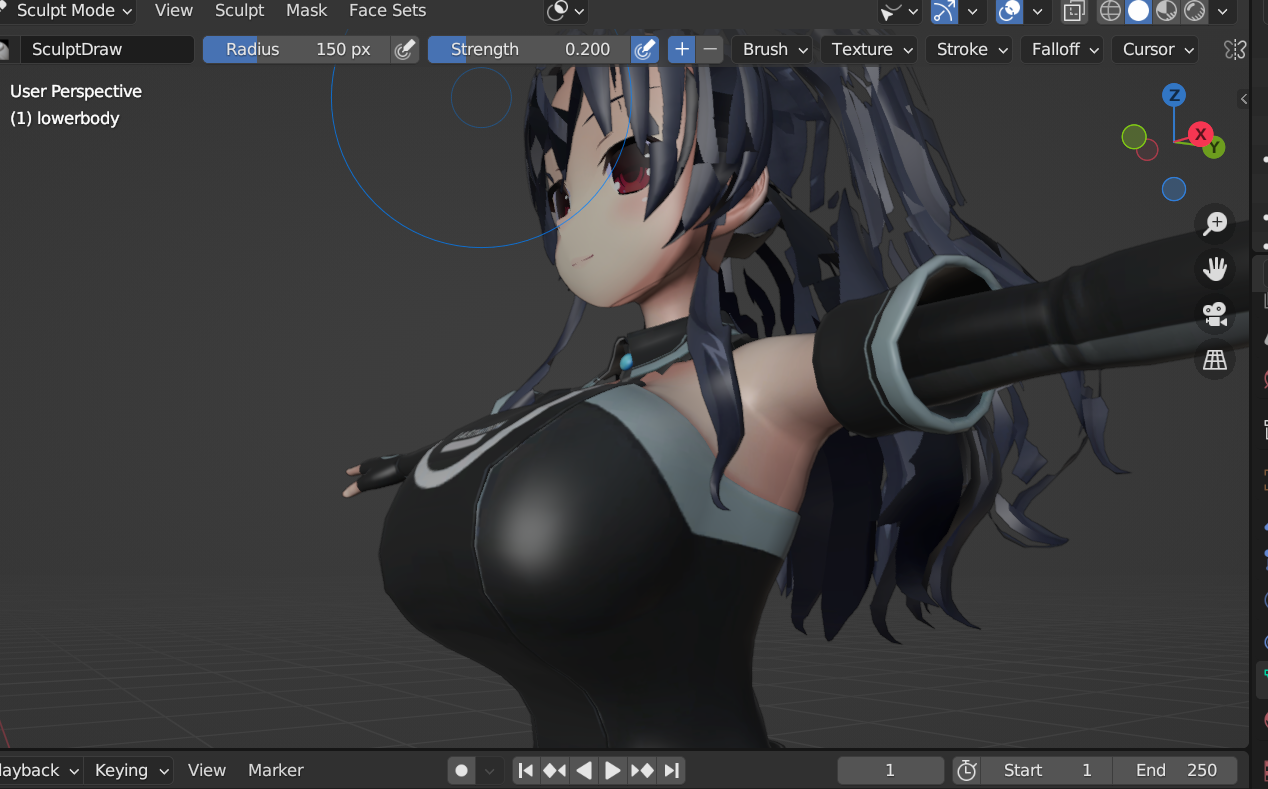The image size is (1268, 789).
Task: Switch to wireframe shading
Action: click(1110, 11)
